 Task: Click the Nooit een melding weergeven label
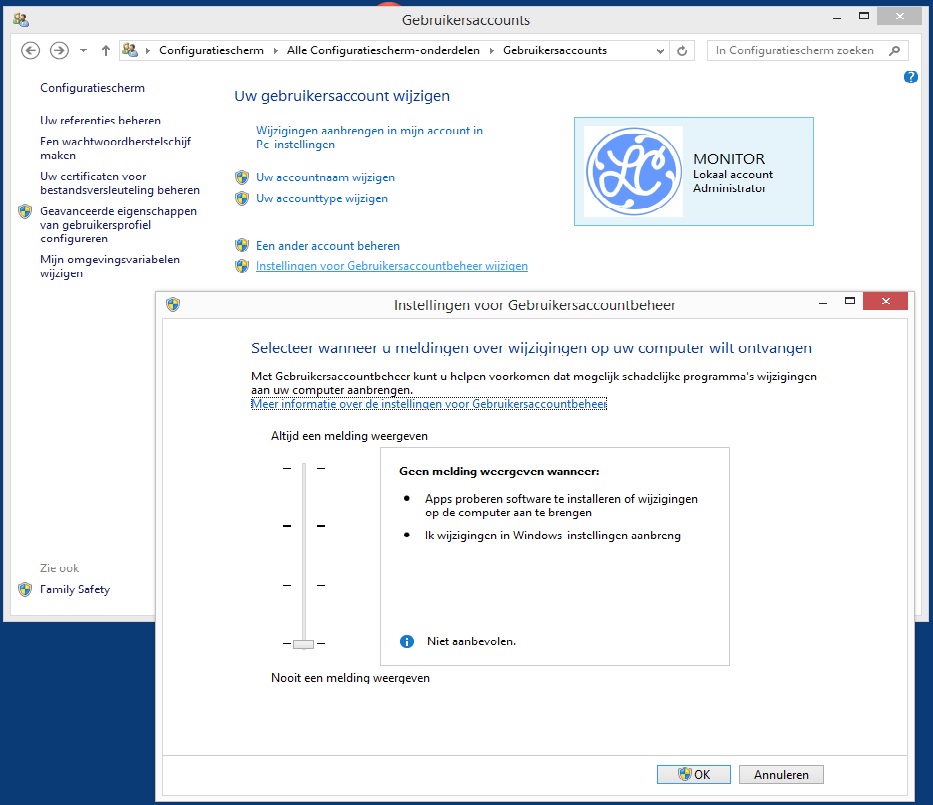350,678
